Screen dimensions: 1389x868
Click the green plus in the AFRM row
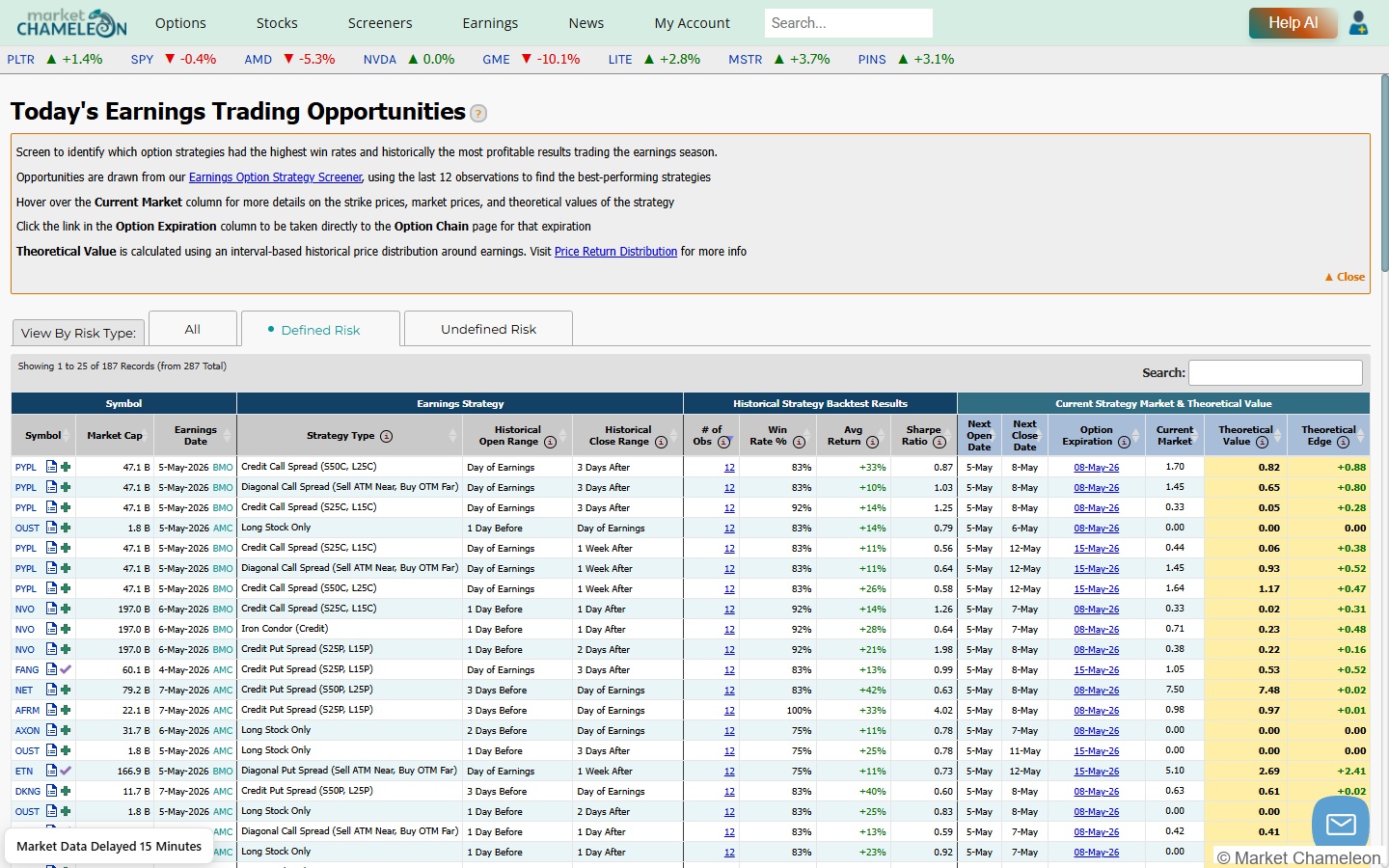pyautogui.click(x=66, y=710)
